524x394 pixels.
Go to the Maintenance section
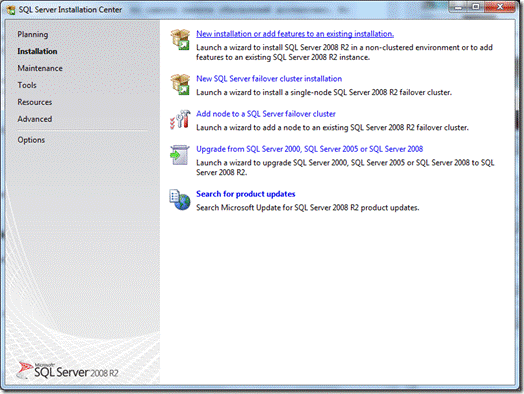coord(40,68)
